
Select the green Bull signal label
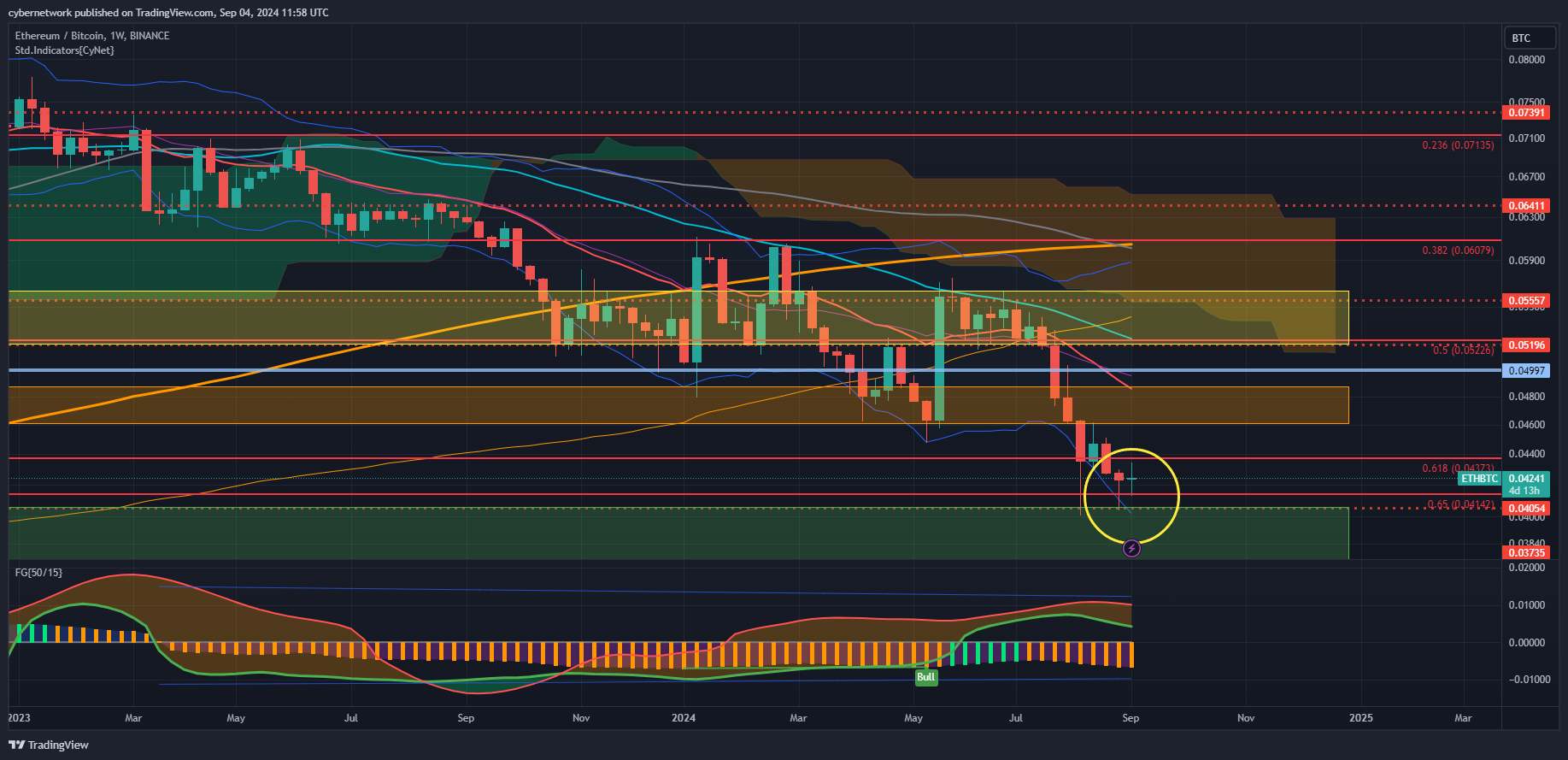[926, 677]
